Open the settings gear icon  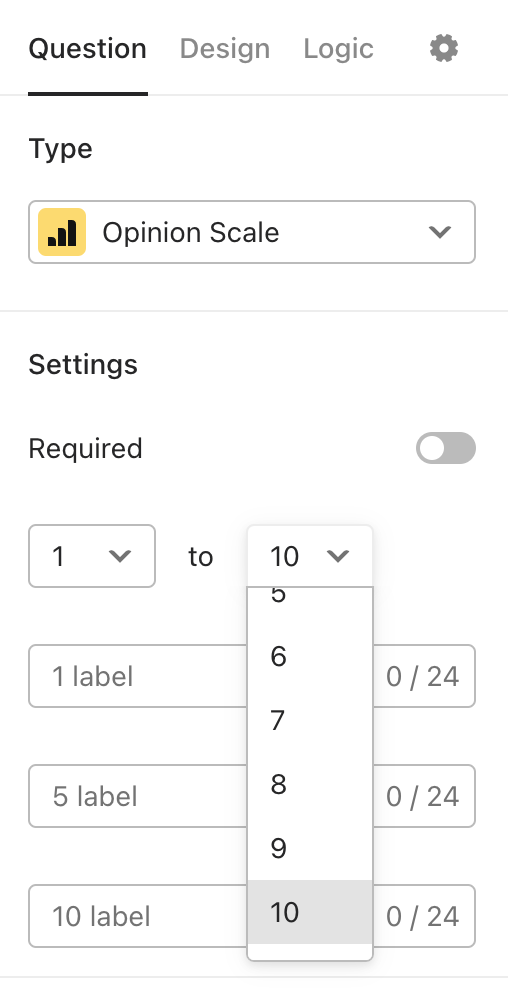pos(444,49)
